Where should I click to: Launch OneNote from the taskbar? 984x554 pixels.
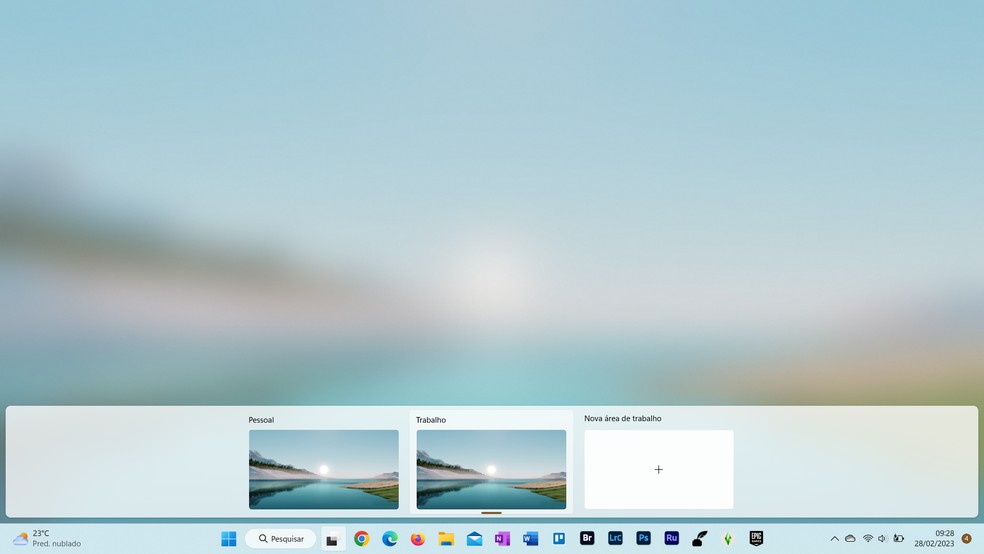502,538
